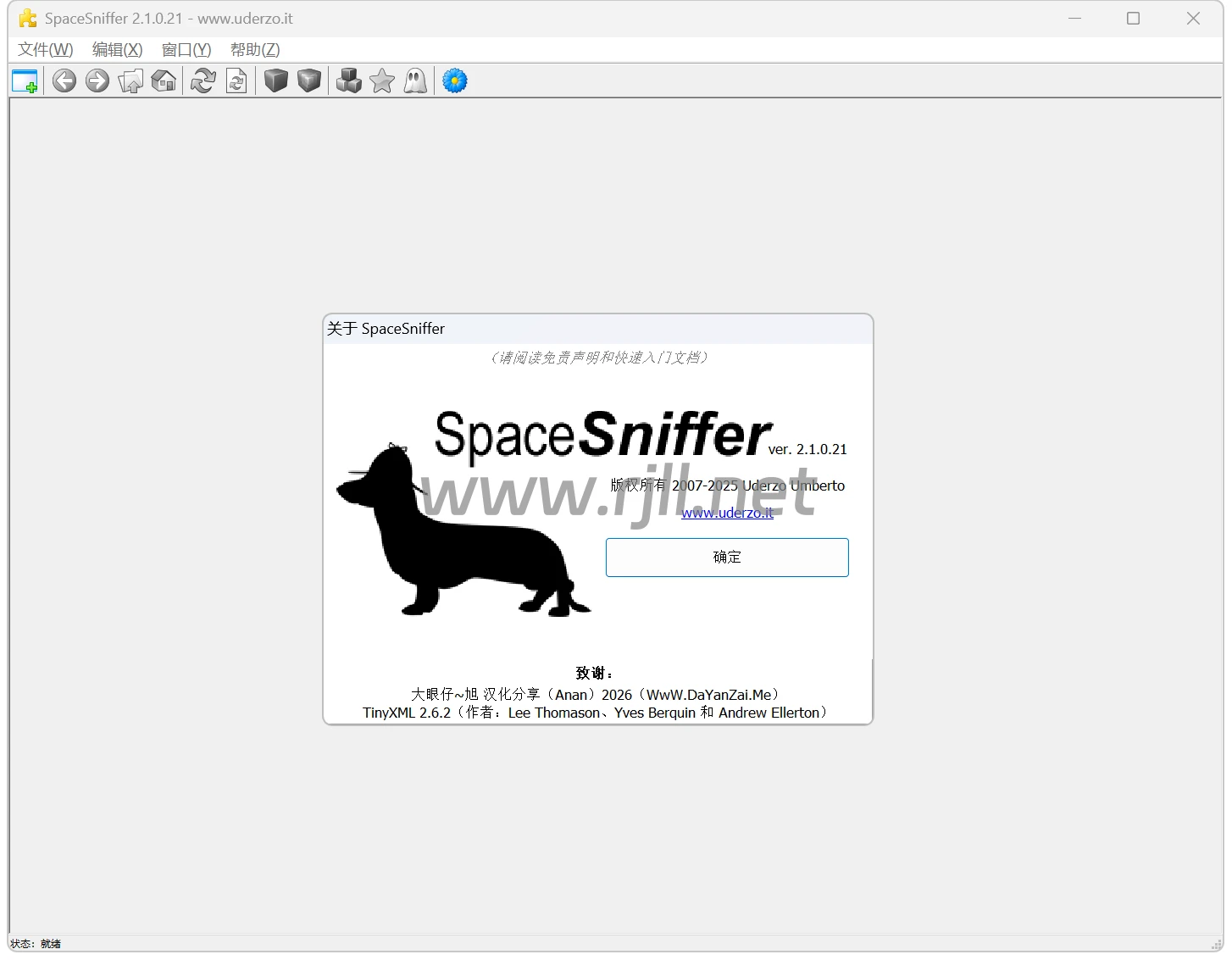Click the page refresh icon
1232x960 pixels.
(x=236, y=81)
